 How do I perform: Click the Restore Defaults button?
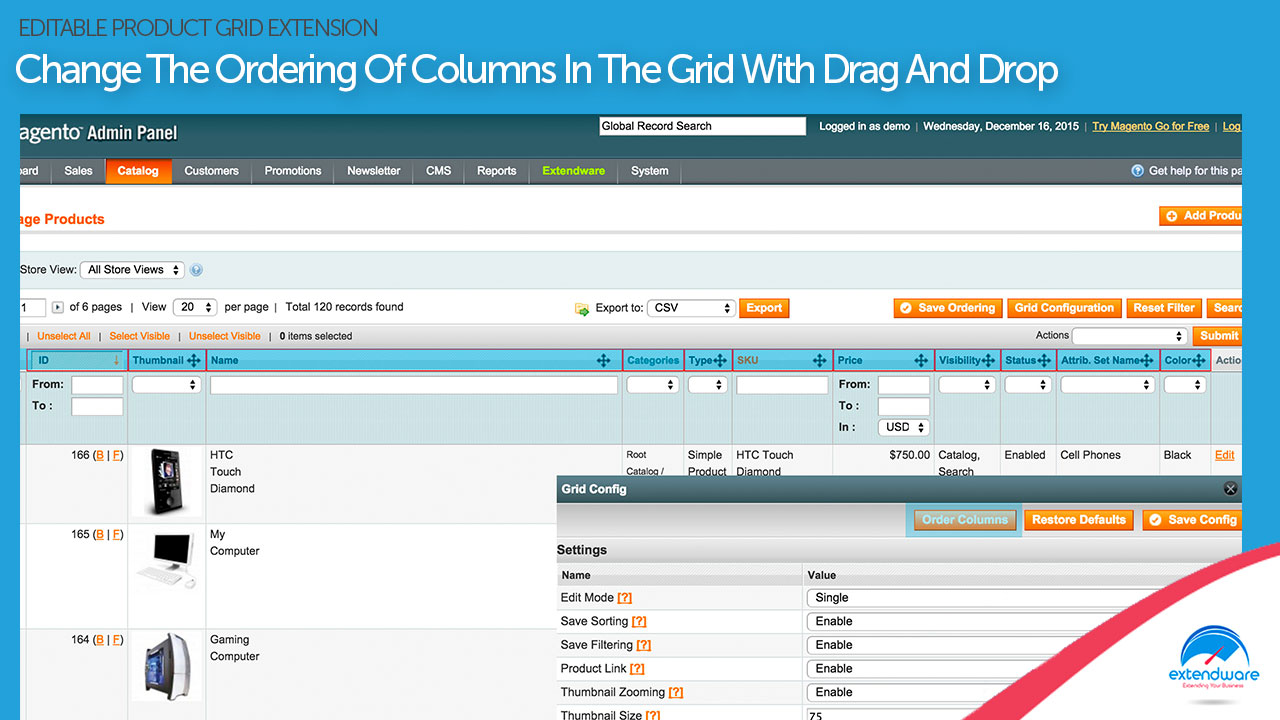pyautogui.click(x=1078, y=520)
